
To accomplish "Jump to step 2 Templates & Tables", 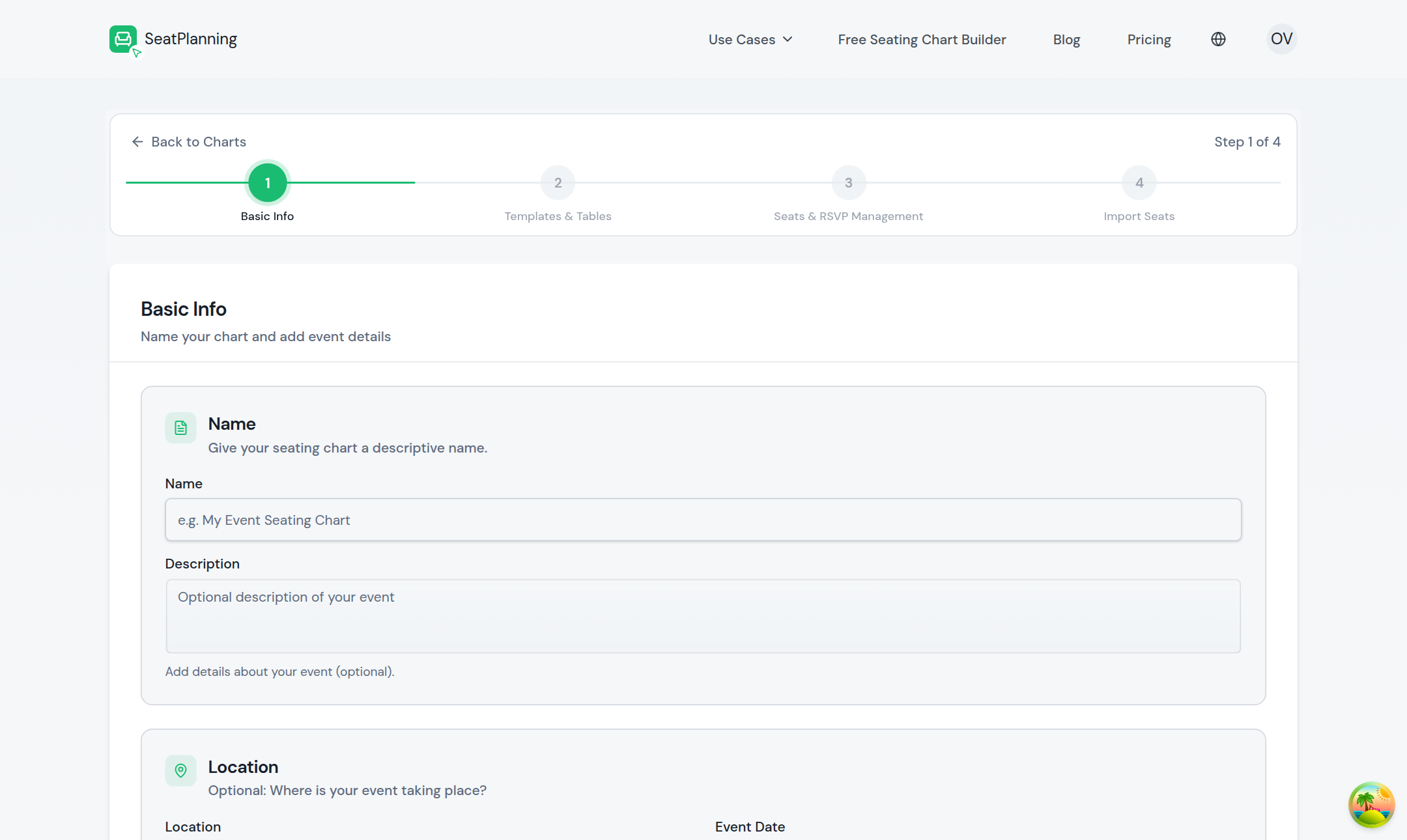I will click(x=558, y=183).
